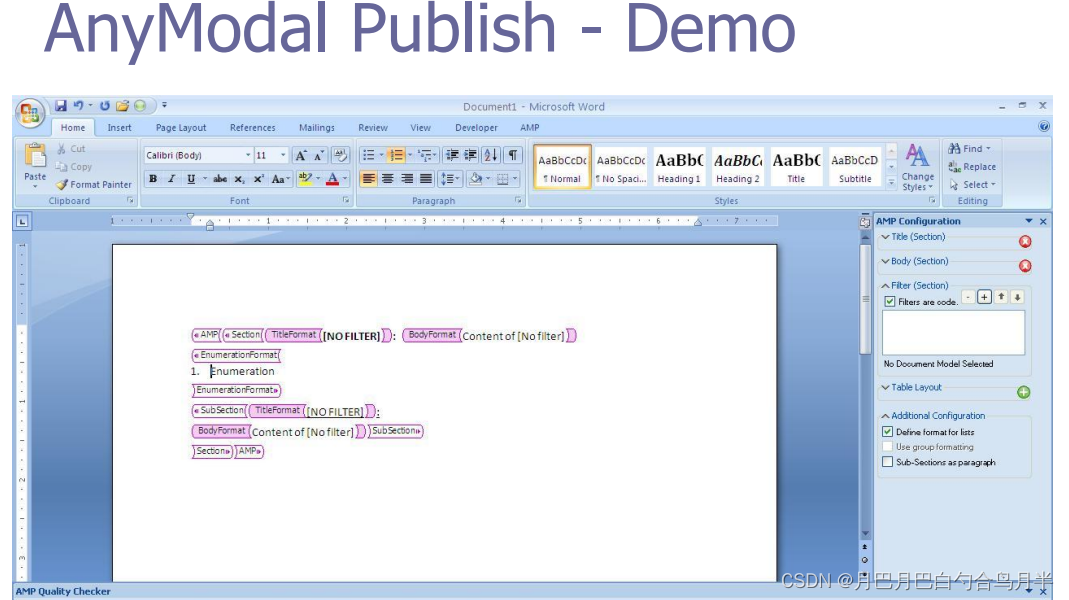Viewport: 1069px width, 600px height.
Task: Click the Office button orb
Action: pos(29,113)
